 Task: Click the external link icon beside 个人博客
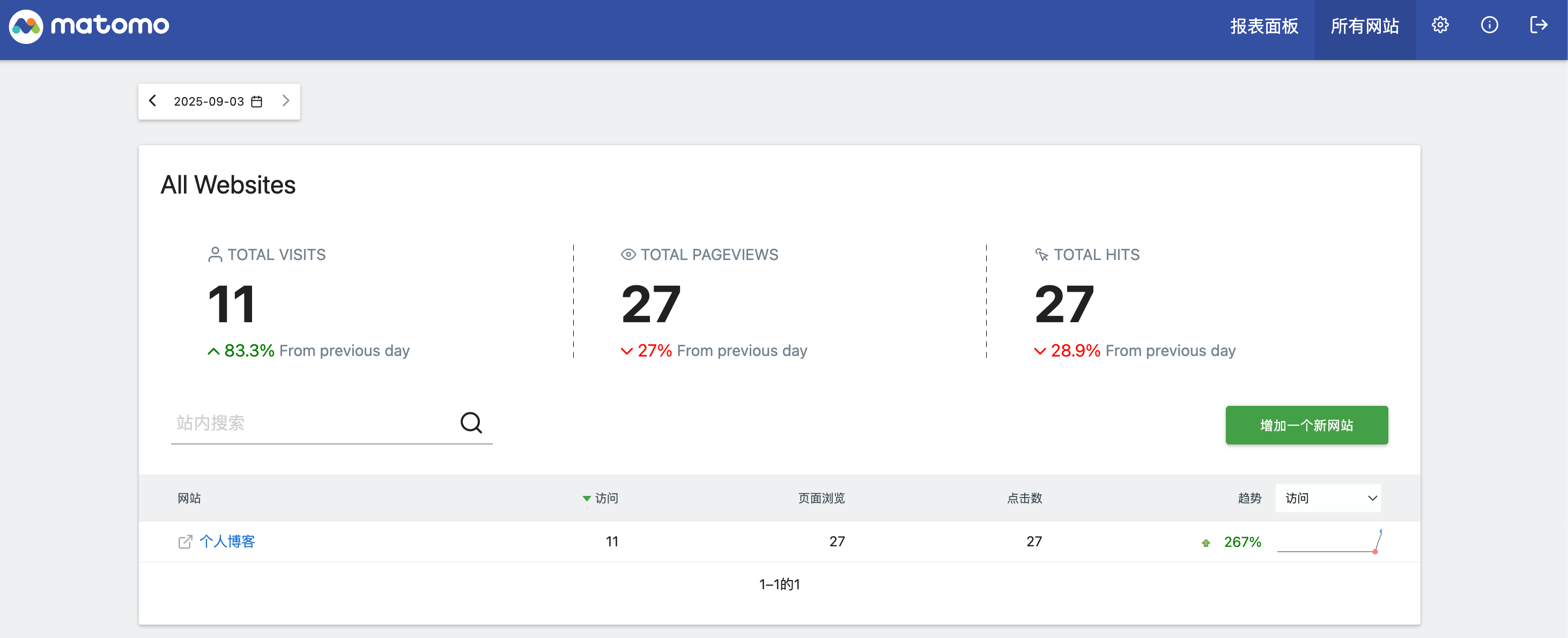pos(185,542)
